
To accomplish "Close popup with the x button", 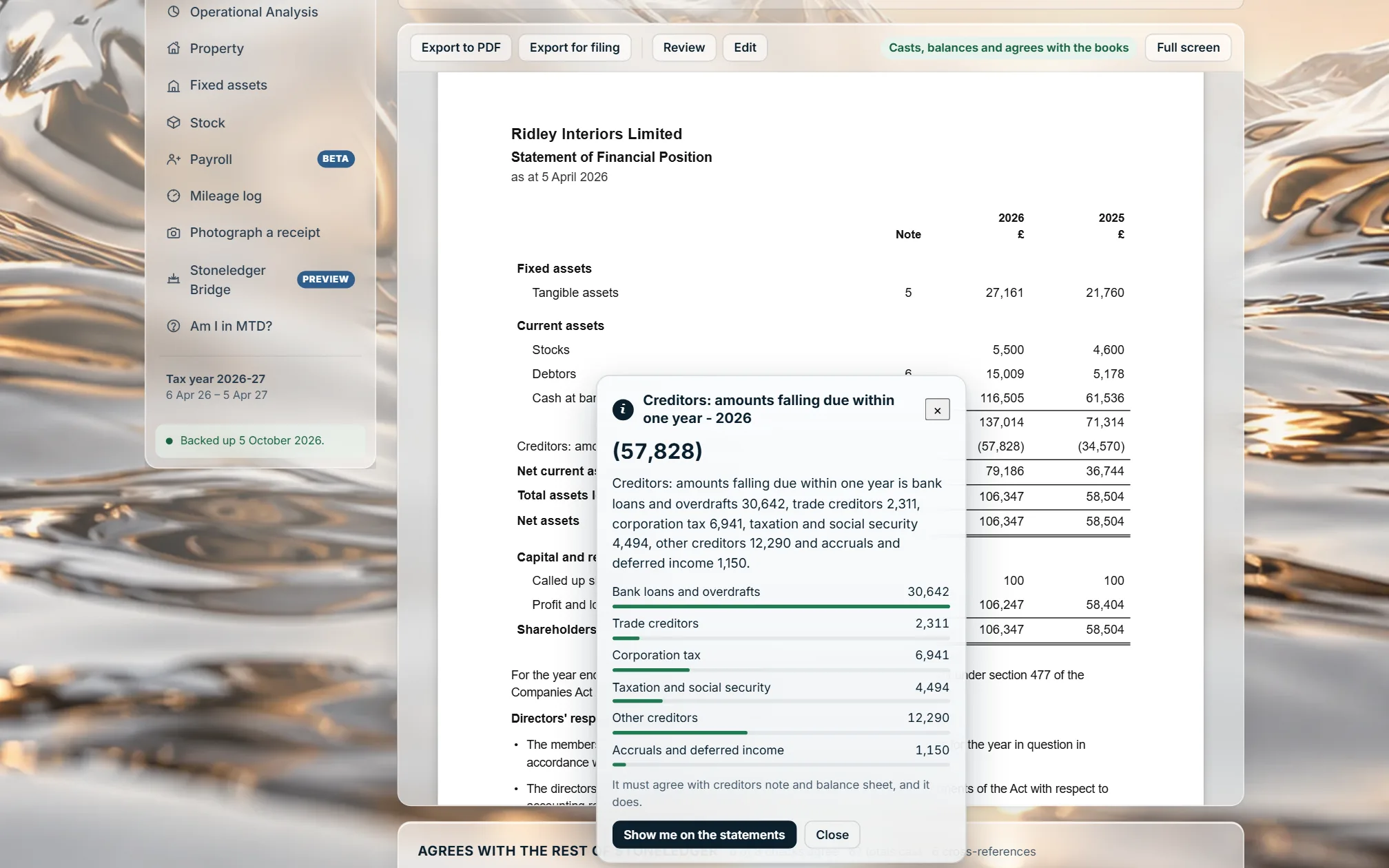I will (937, 410).
